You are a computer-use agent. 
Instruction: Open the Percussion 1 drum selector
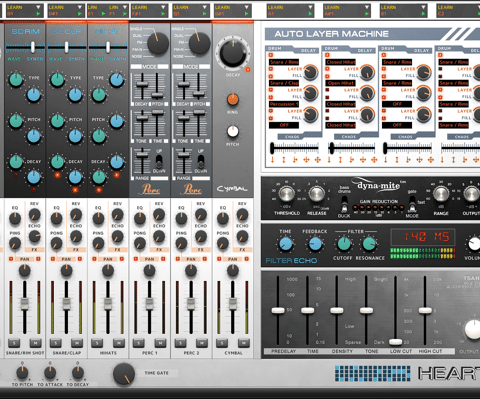284,104
